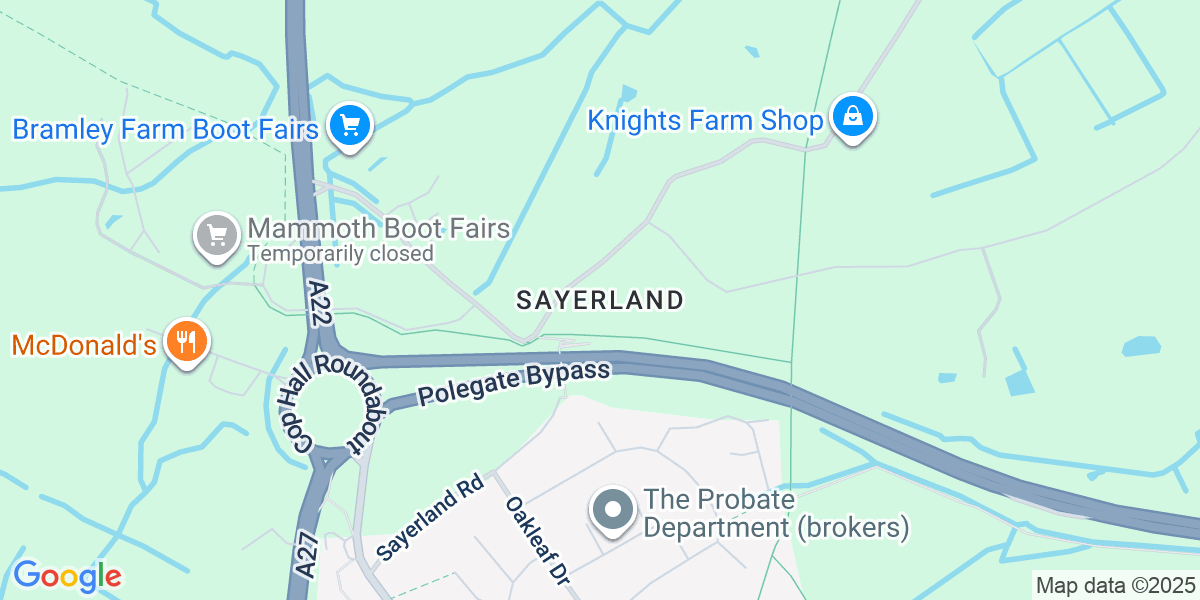Click the Map data ©2025 attribution

click(x=1115, y=585)
